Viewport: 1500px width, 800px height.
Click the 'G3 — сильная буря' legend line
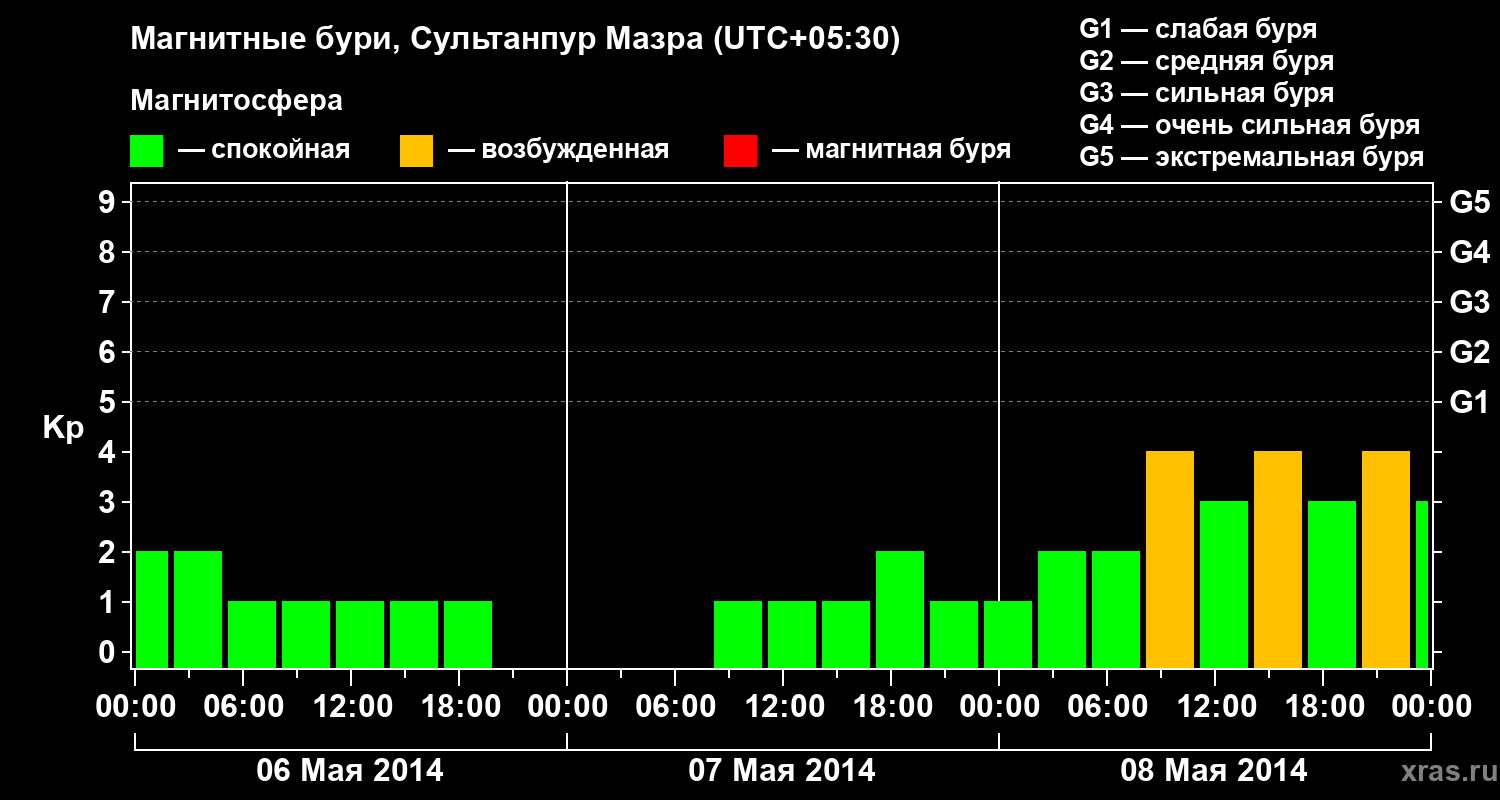click(x=1206, y=93)
